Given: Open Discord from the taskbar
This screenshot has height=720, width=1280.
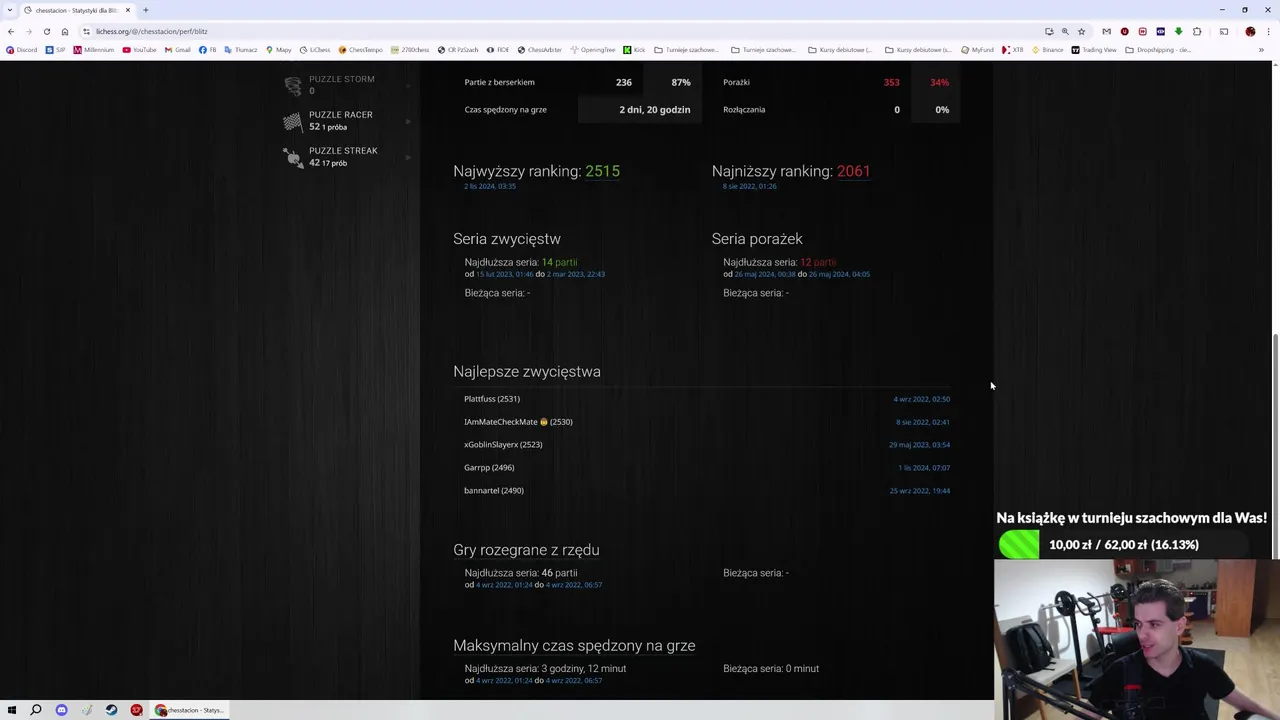Looking at the screenshot, I should click(x=61, y=710).
